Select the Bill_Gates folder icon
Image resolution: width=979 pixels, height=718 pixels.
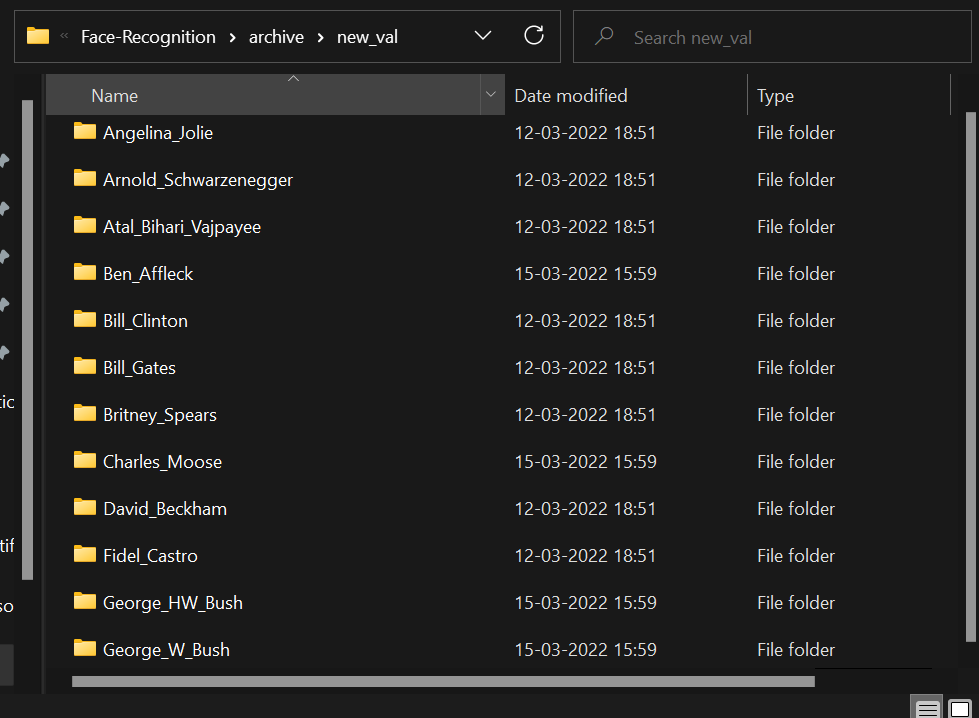click(x=85, y=366)
